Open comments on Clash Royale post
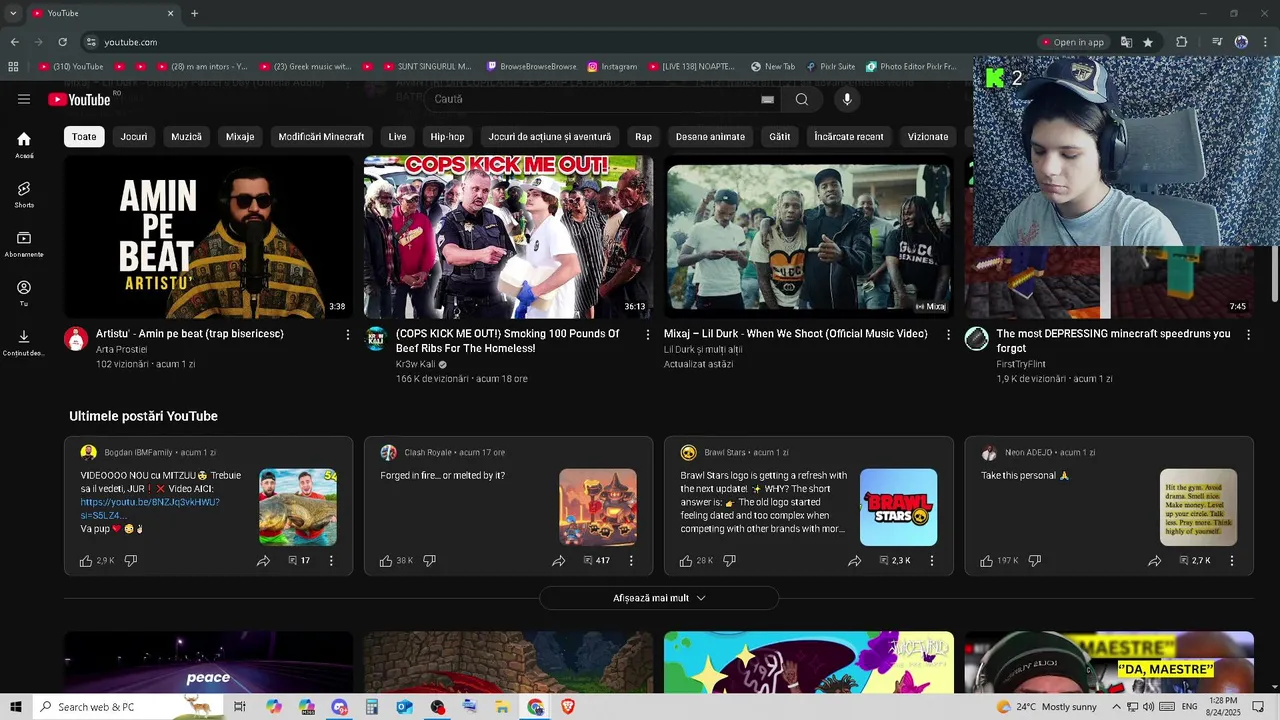The height and width of the screenshot is (720, 1280). pos(596,561)
